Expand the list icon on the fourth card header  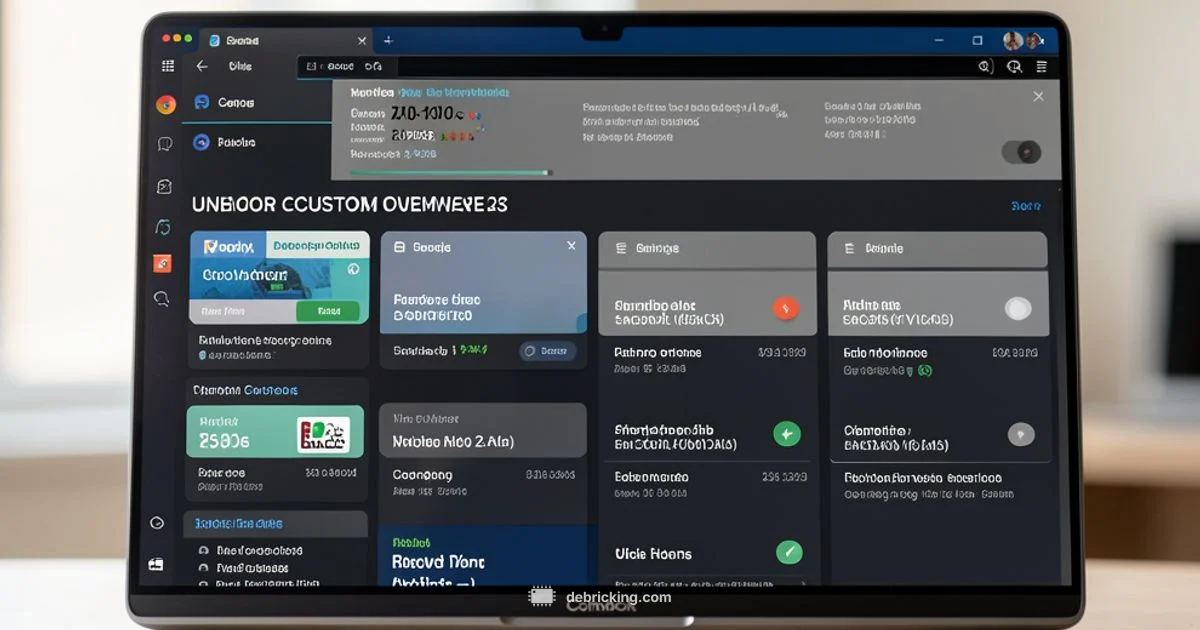849,248
